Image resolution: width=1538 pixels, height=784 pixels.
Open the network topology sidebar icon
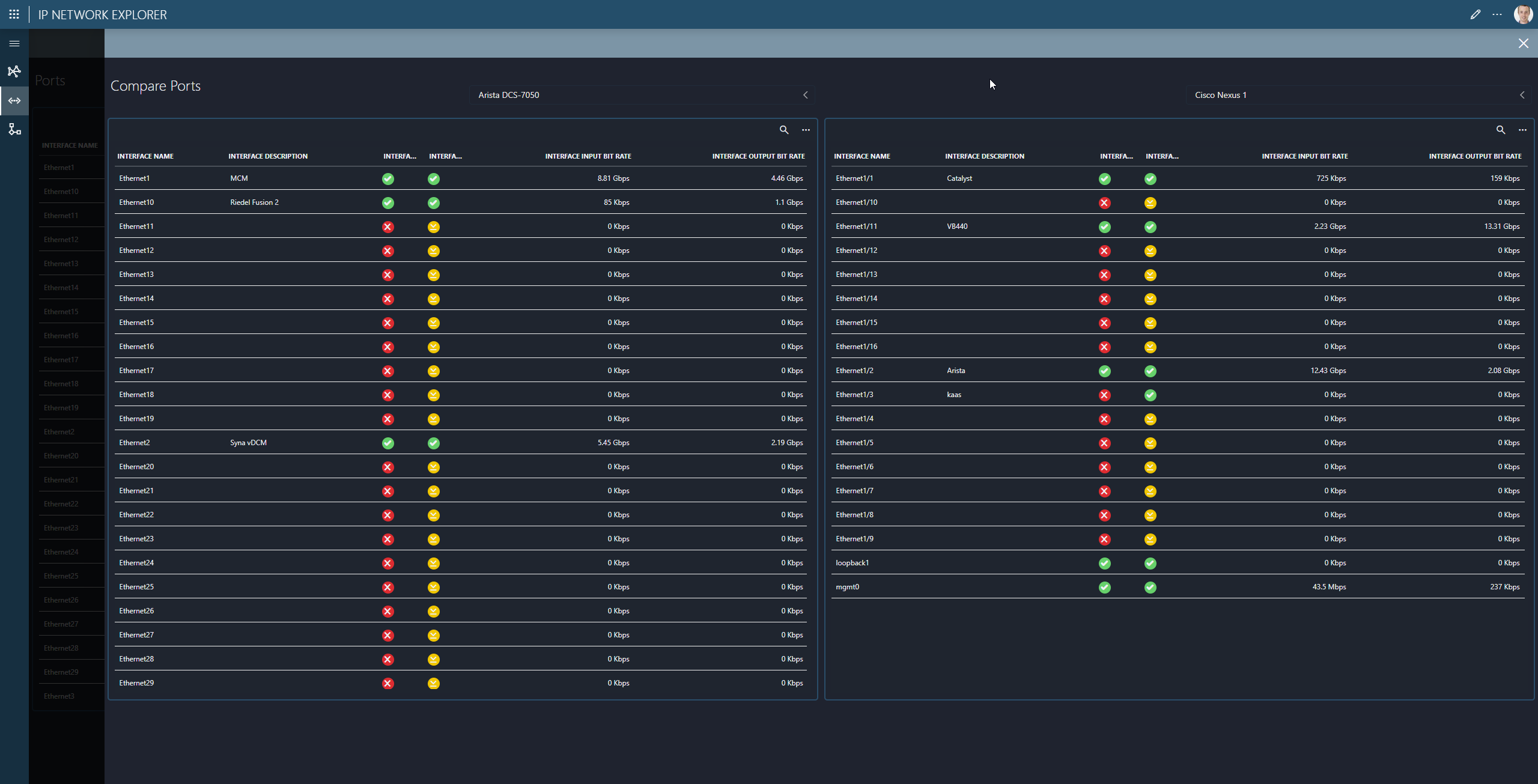14,71
